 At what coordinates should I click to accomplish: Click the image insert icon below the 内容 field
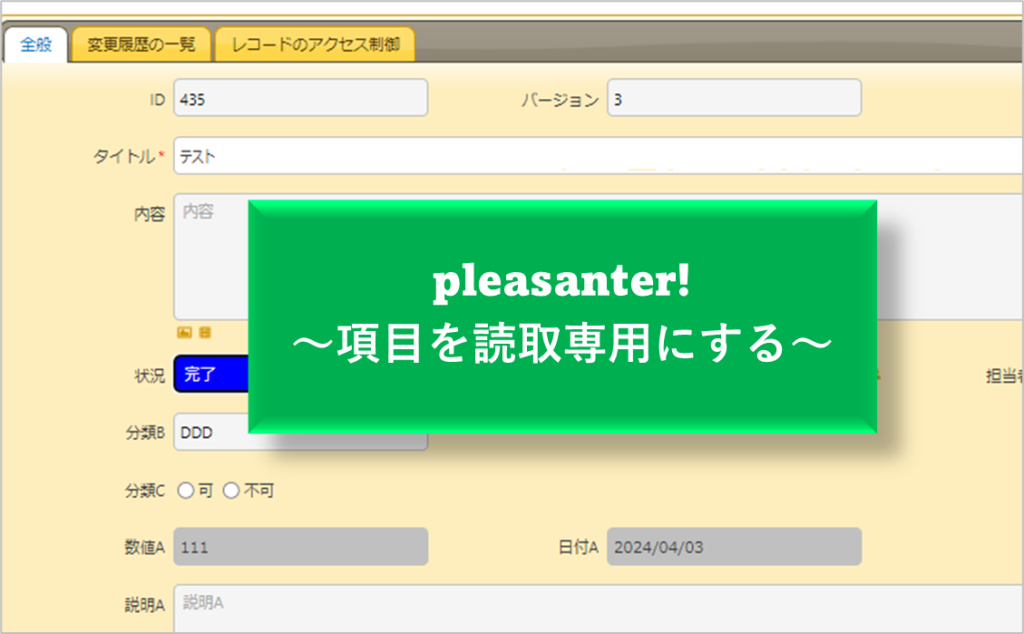coord(183,331)
